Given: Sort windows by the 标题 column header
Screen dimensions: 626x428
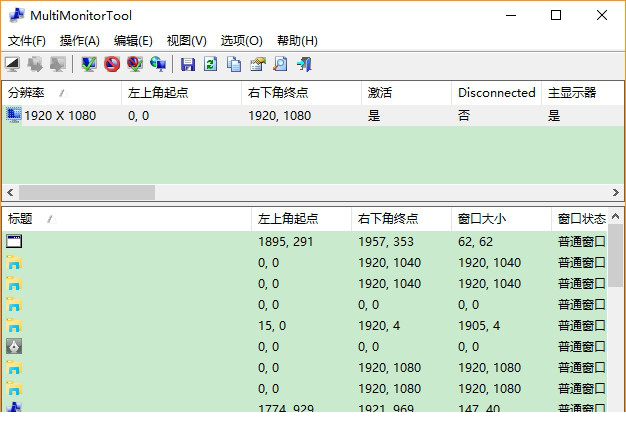Looking at the screenshot, I should 127,219.
